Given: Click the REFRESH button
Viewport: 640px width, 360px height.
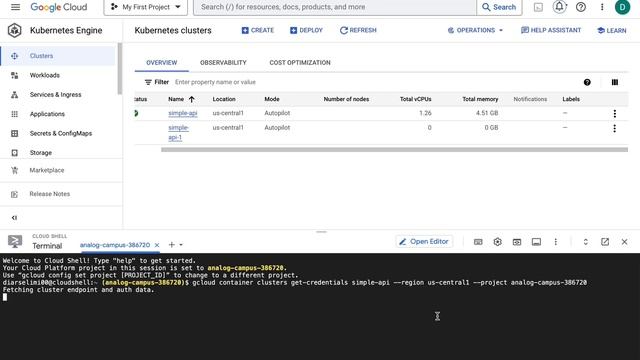Looking at the screenshot, I should coord(358,30).
